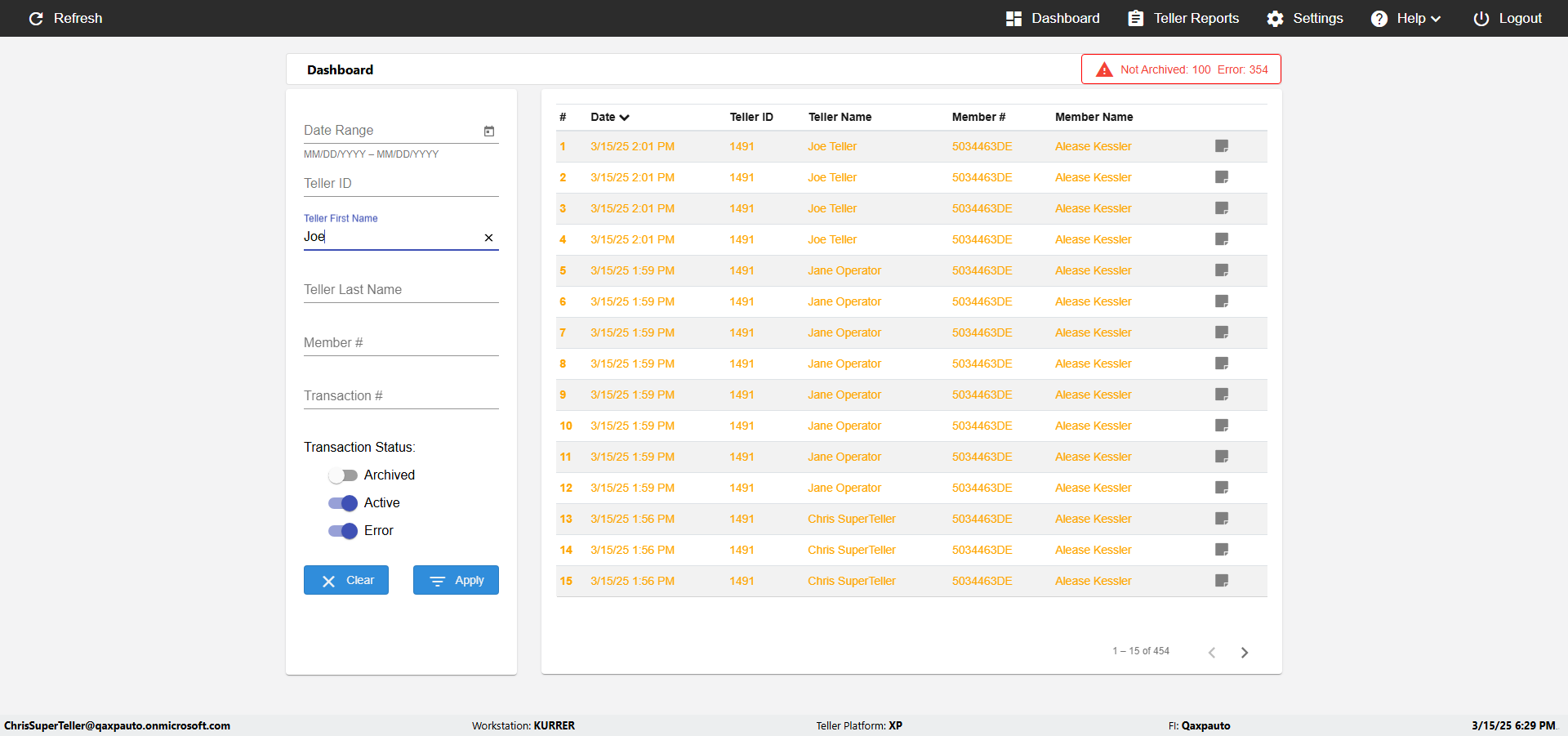Open the Dashboard menu item
The image size is (1568, 736).
pyautogui.click(x=1053, y=18)
